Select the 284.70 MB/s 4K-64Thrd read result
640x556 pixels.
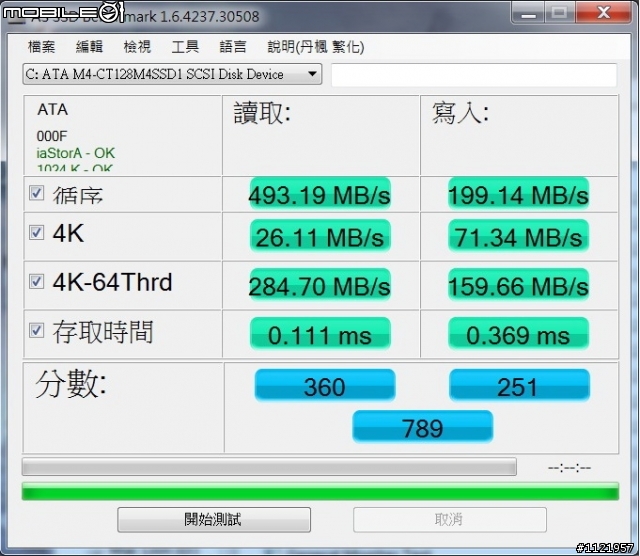click(x=320, y=285)
